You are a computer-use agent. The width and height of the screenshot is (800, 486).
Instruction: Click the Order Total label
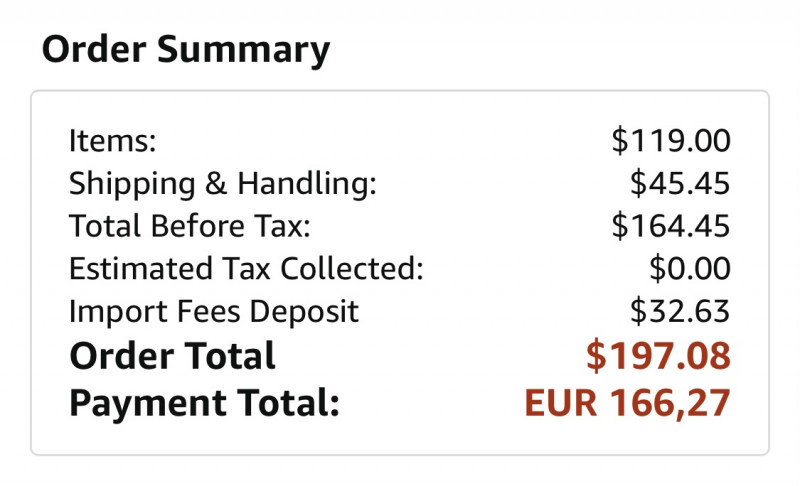(172, 356)
